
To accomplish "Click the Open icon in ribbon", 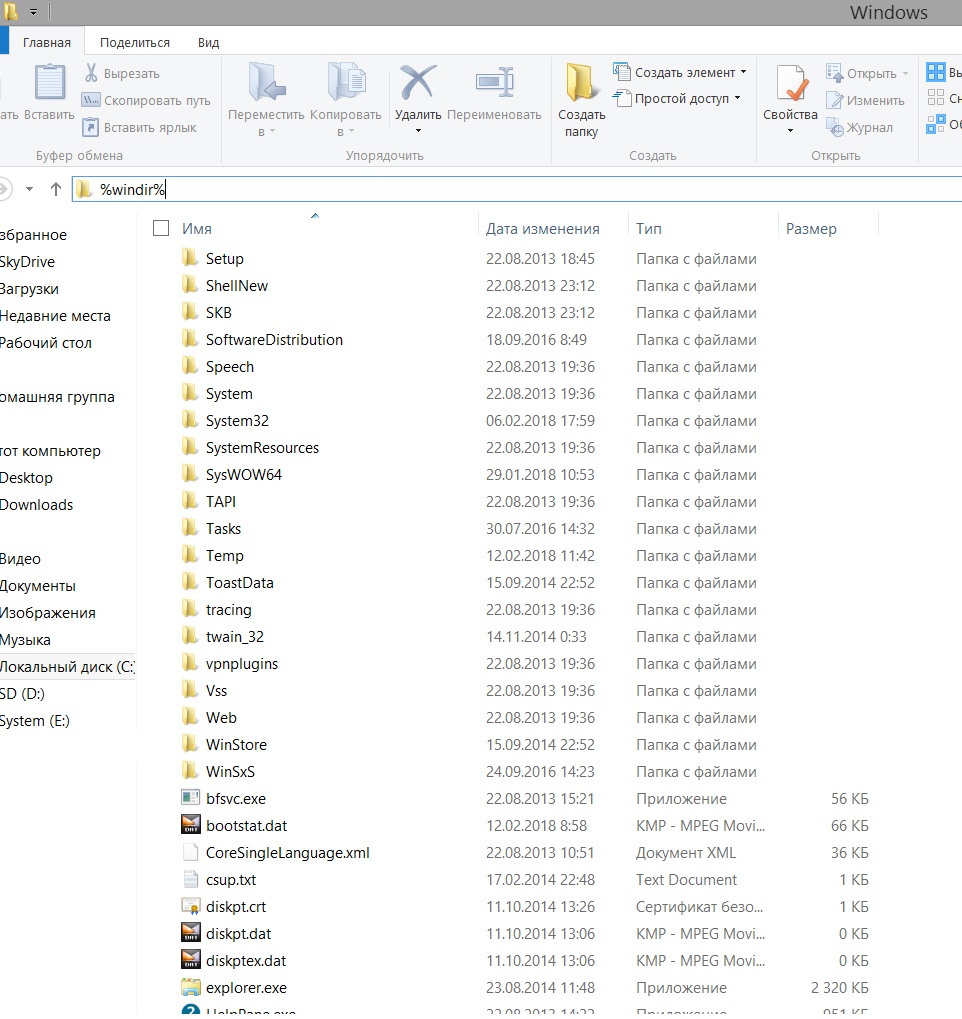I will pyautogui.click(x=834, y=73).
